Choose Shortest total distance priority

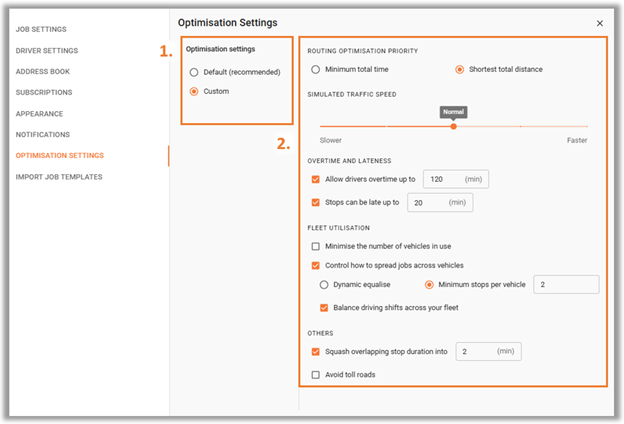(460, 69)
